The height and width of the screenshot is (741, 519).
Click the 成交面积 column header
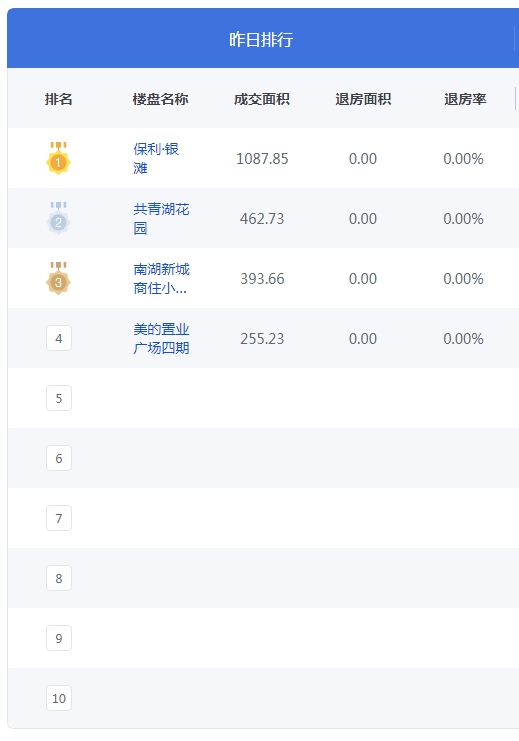click(262, 99)
